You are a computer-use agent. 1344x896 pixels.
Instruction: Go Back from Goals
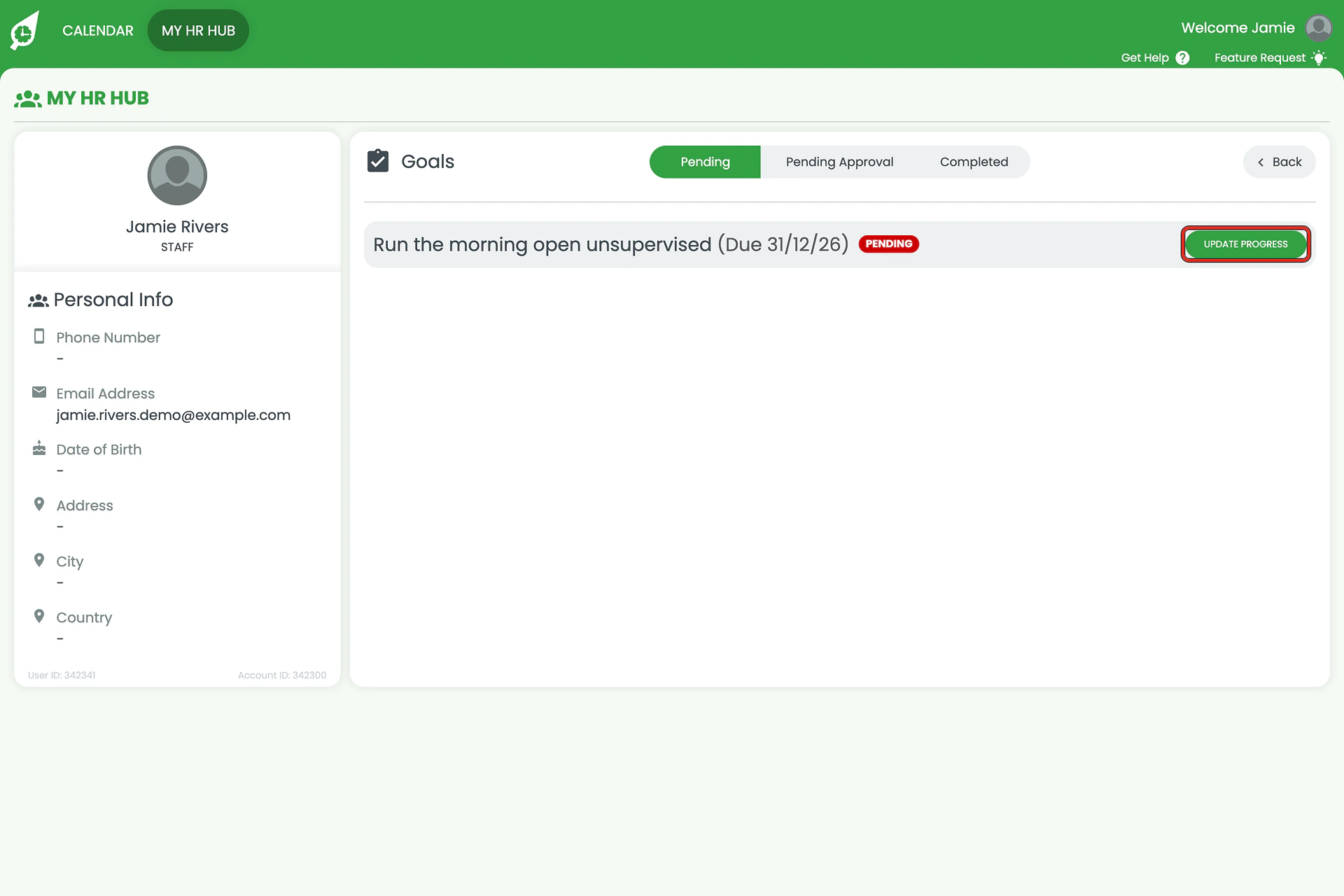click(1279, 162)
